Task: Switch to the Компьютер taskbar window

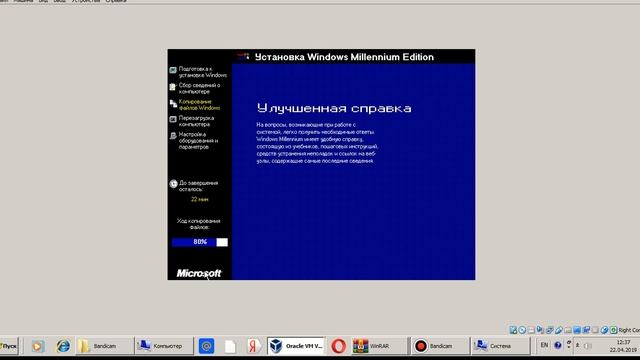Action: (x=164, y=346)
